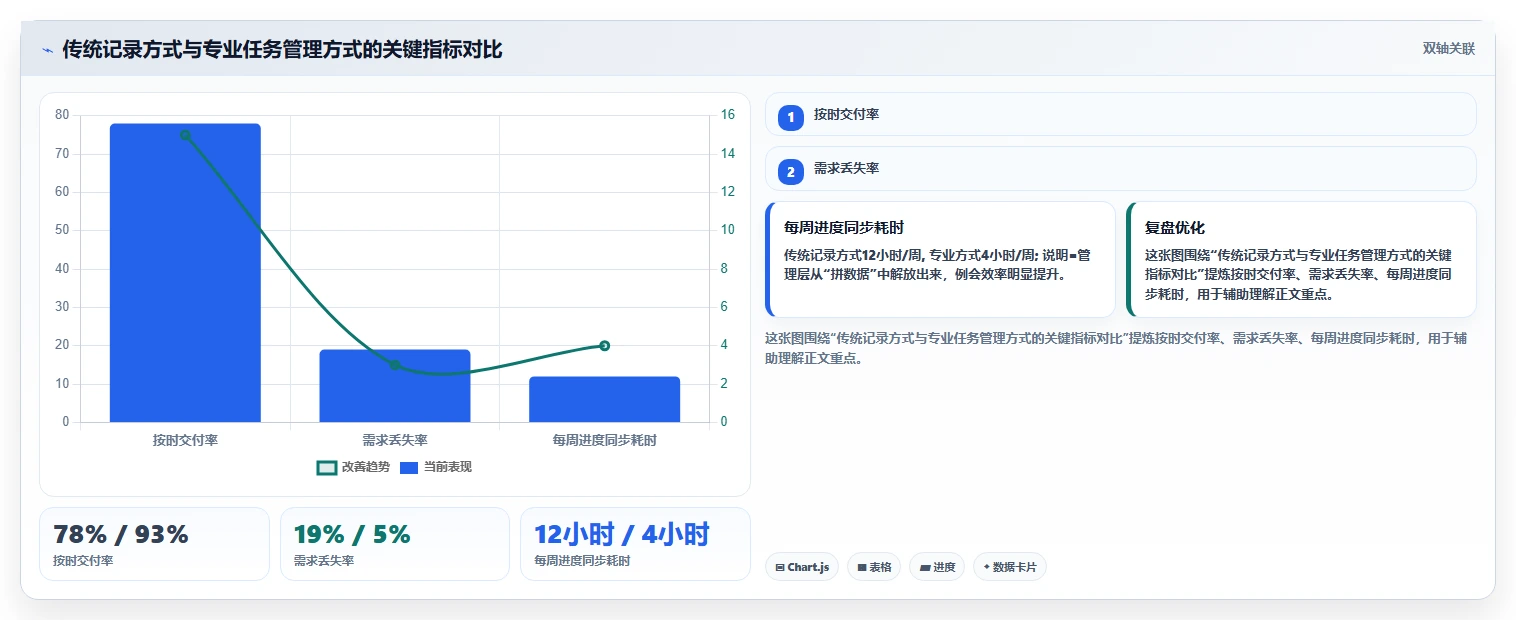Select the numbered item 2 需求丢失率
This screenshot has height=620, width=1516.
coord(1120,168)
